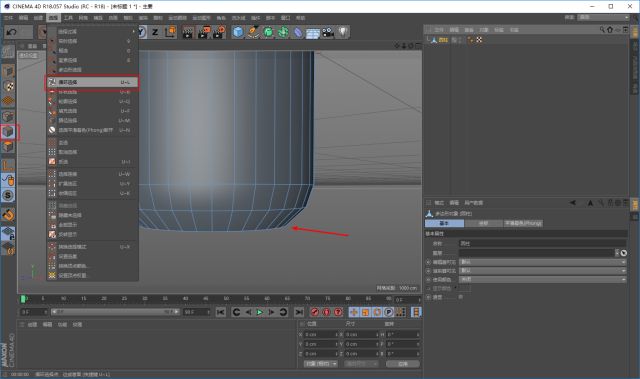Click the green play forward button
This screenshot has width=640, height=379.
[260, 312]
